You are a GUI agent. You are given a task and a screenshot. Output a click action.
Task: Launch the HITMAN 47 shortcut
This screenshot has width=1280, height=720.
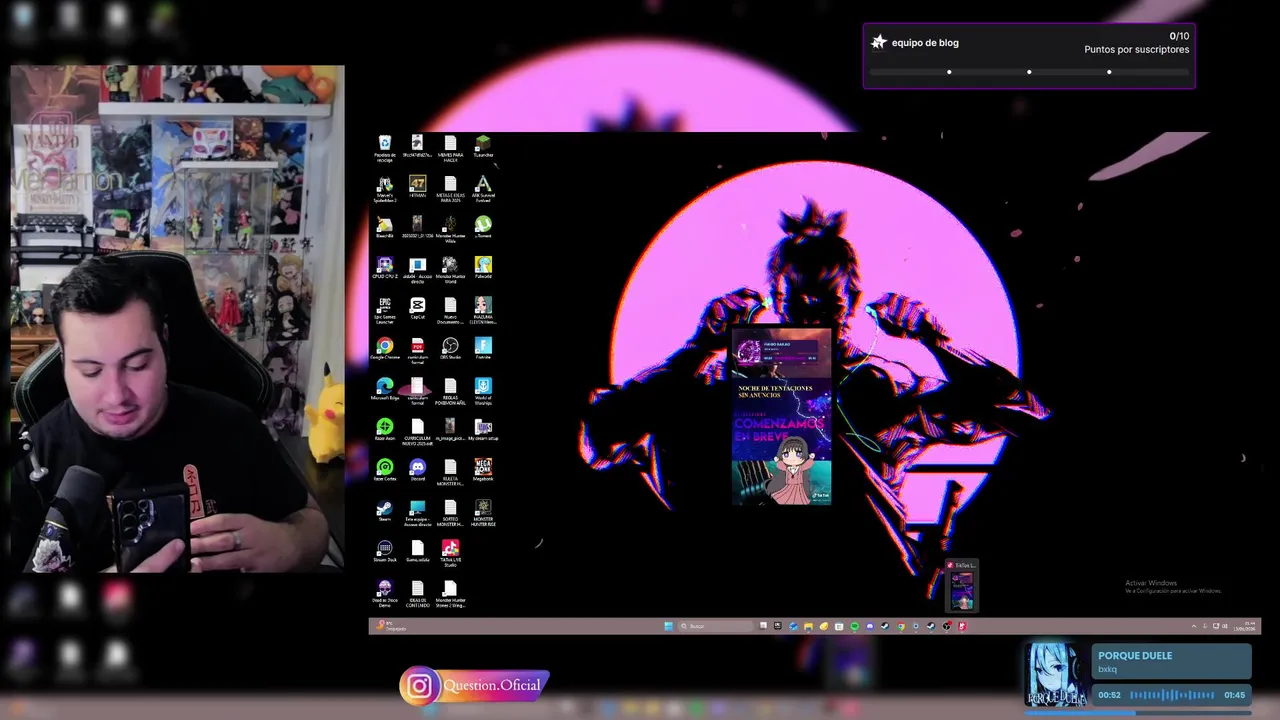(x=417, y=188)
